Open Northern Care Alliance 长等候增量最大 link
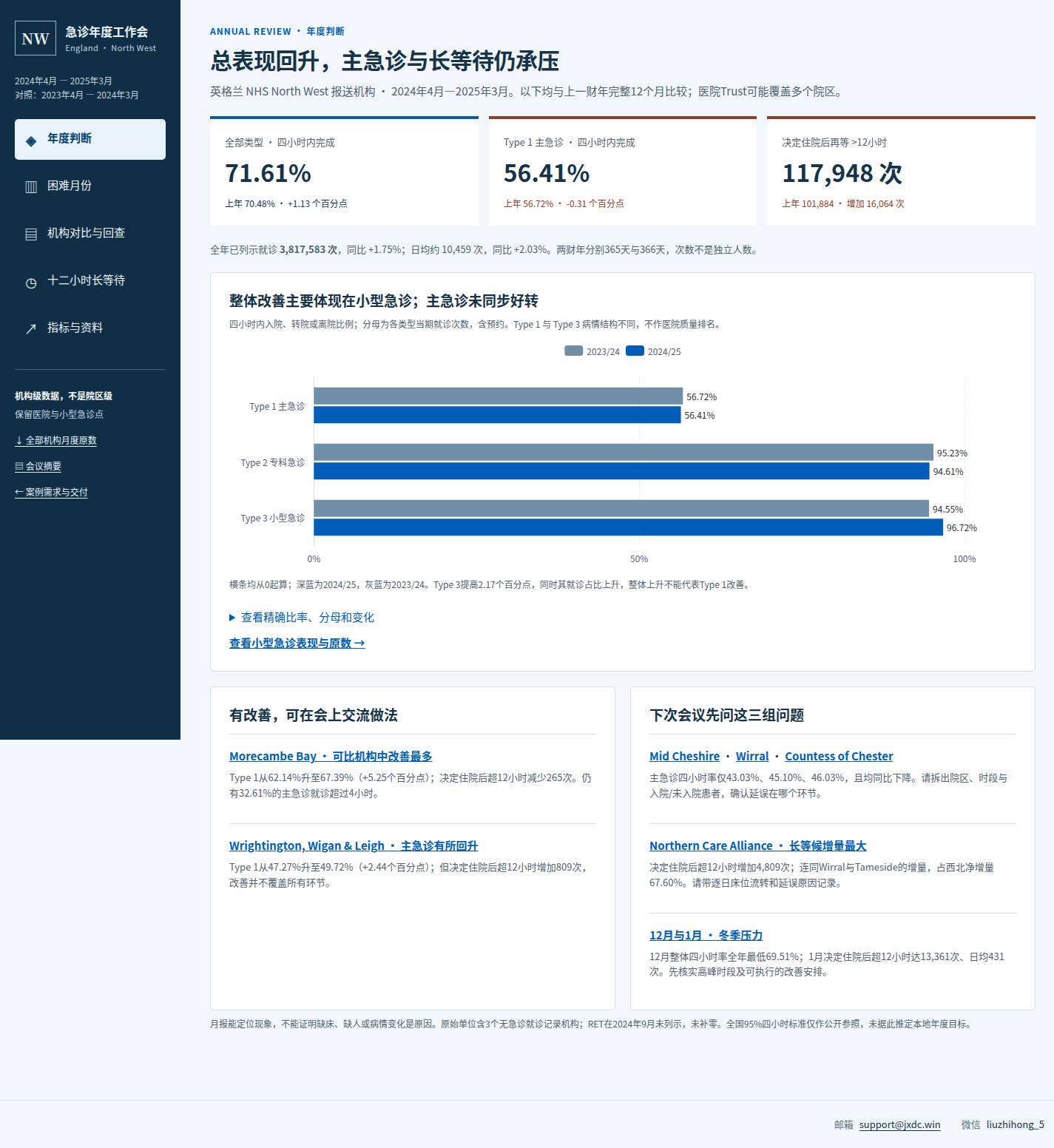This screenshot has height=1148, width=1054. [x=758, y=845]
